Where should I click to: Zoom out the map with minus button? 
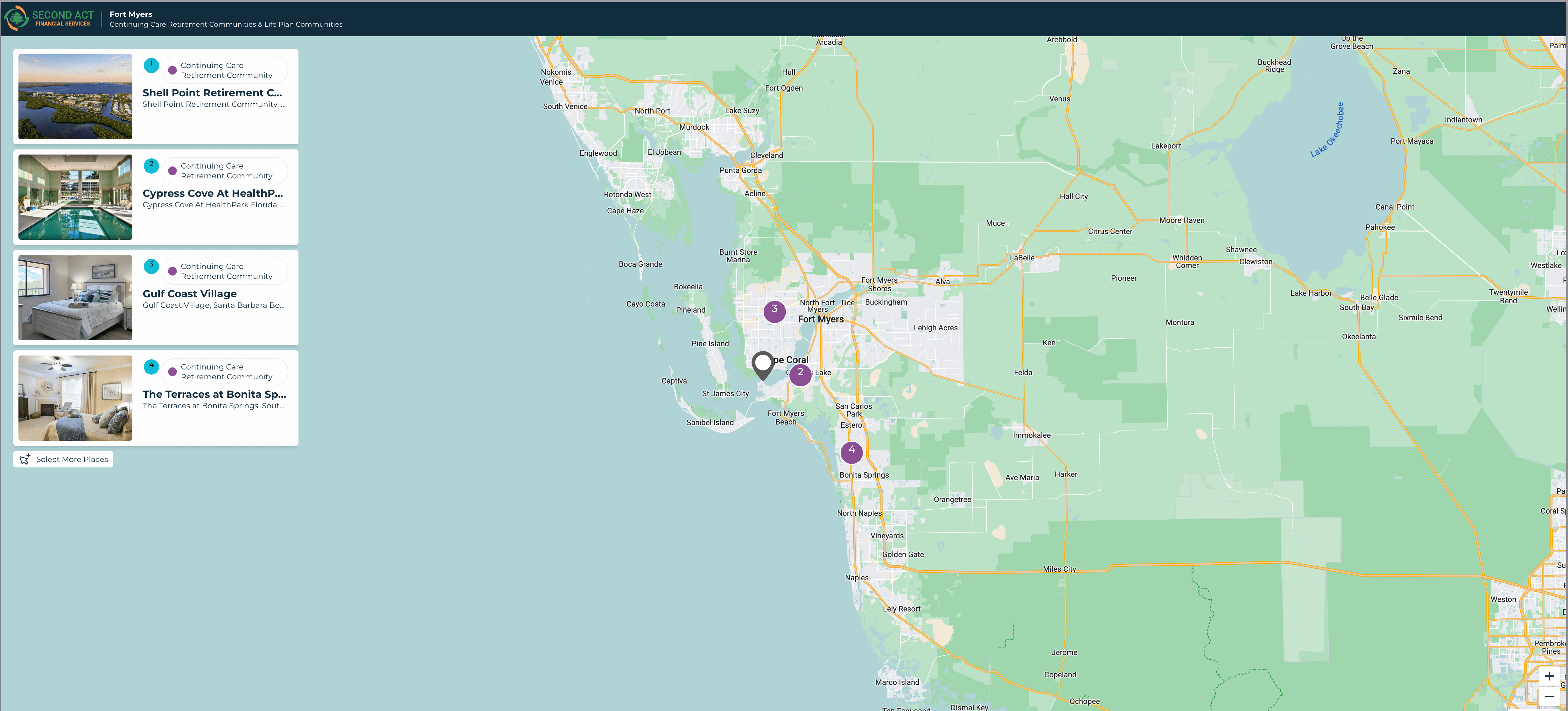tap(1549, 696)
